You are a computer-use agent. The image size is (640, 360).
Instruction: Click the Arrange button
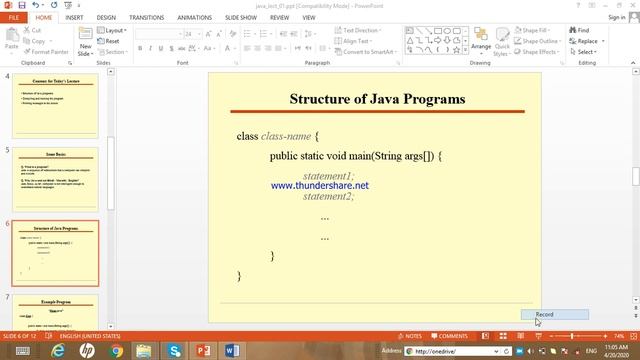click(x=481, y=41)
